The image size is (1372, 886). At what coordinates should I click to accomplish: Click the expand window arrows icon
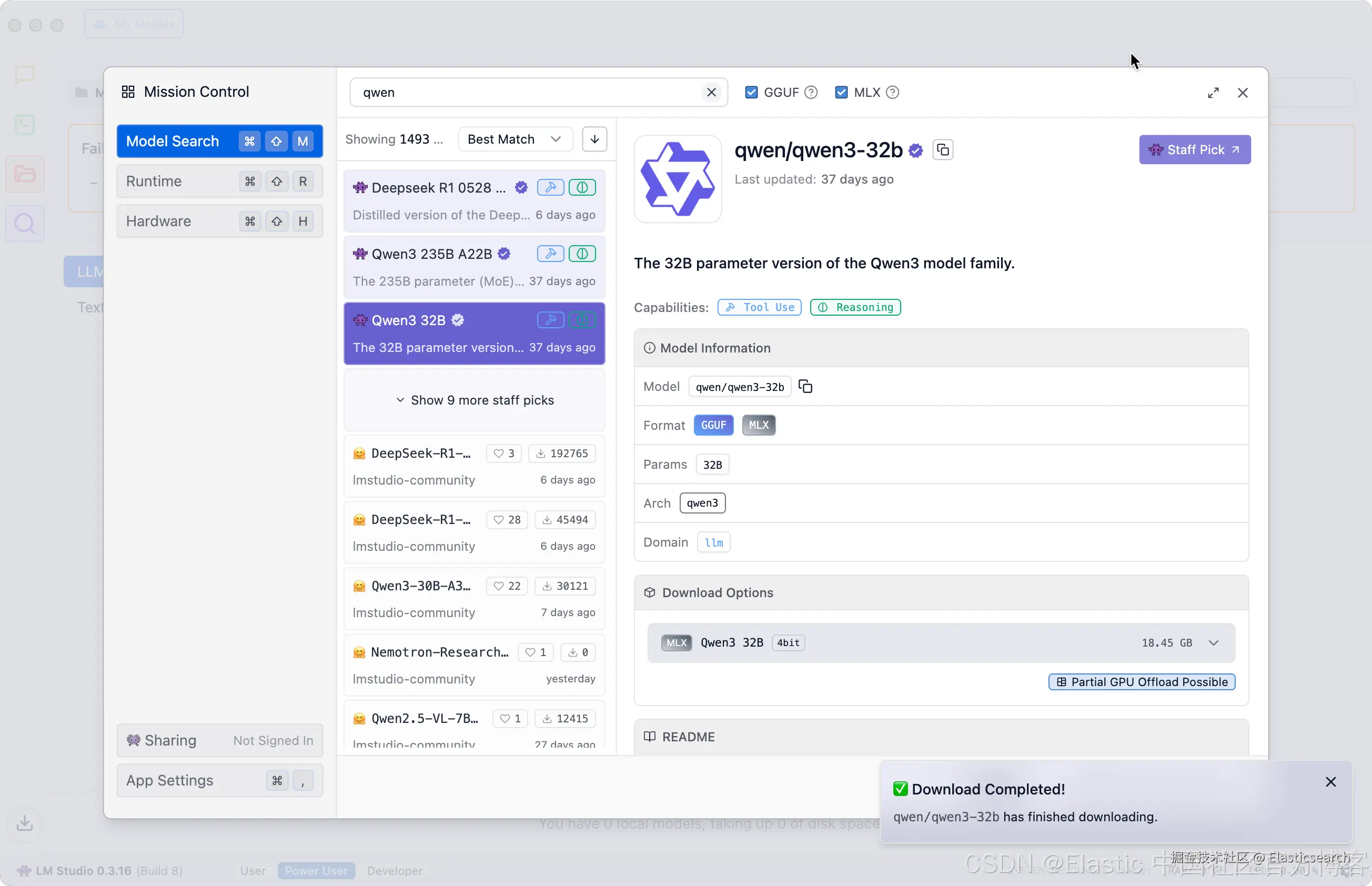tap(1213, 93)
